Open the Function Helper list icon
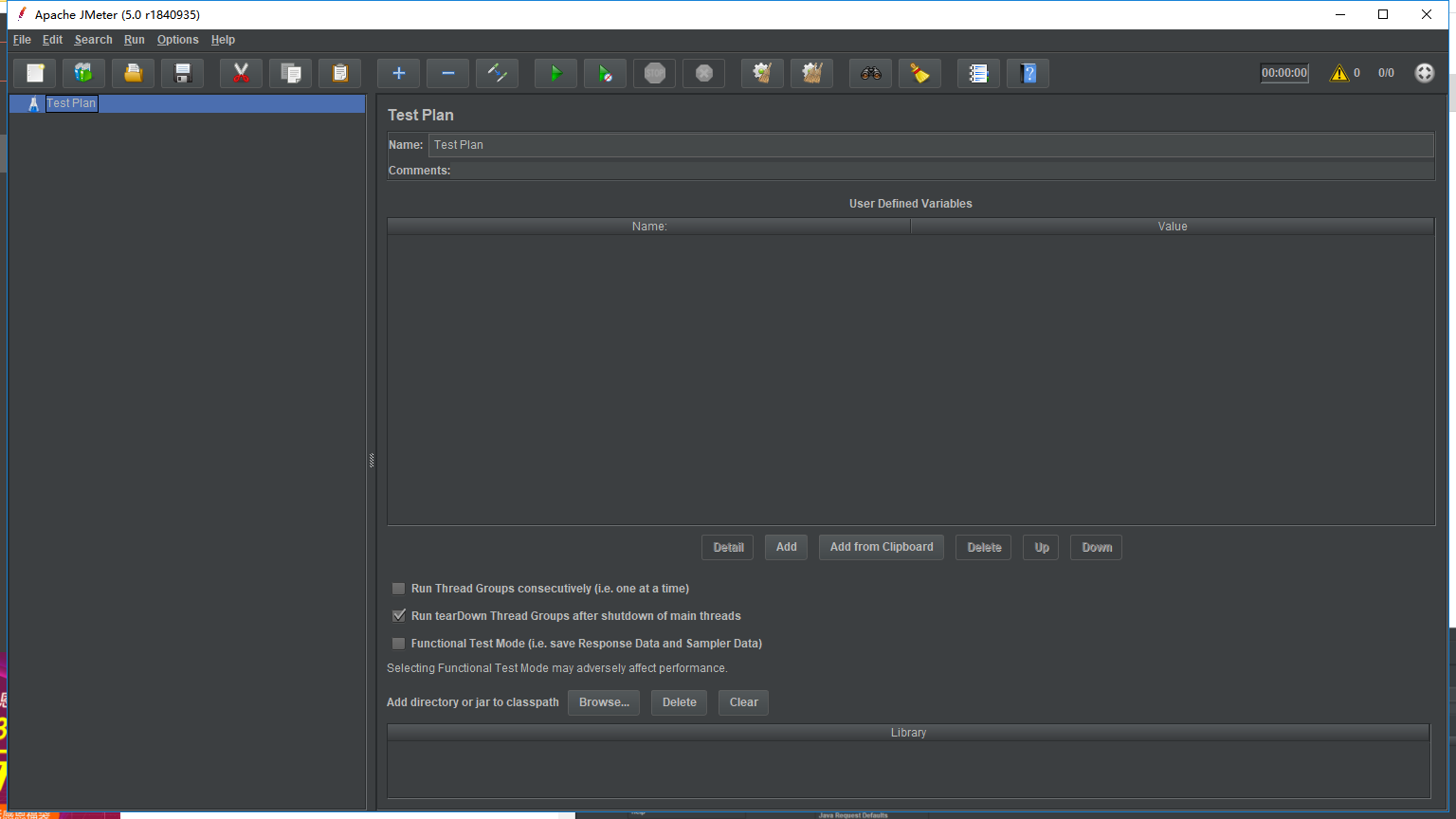Screen dimensions: 1456x819 (978, 73)
